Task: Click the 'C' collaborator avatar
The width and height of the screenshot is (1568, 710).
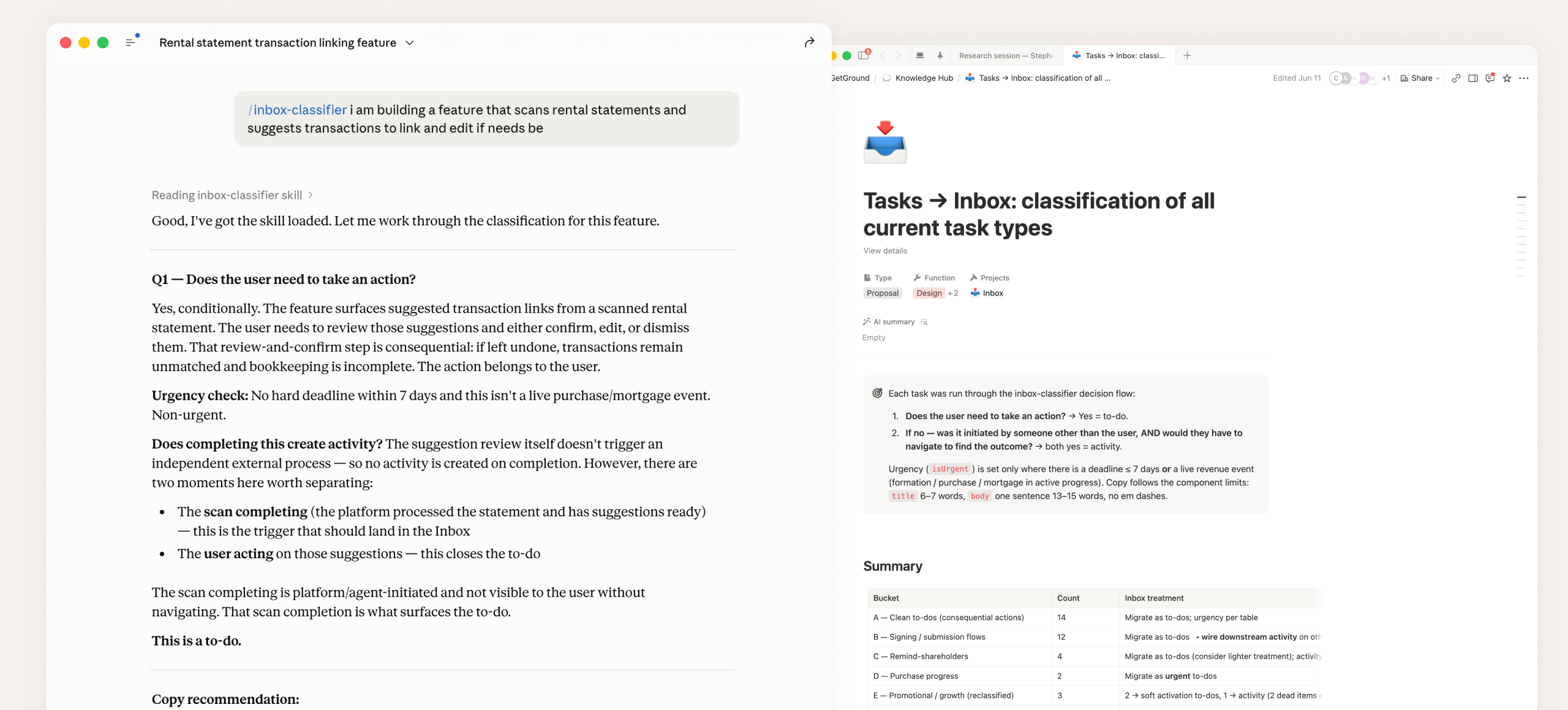Action: (1336, 78)
